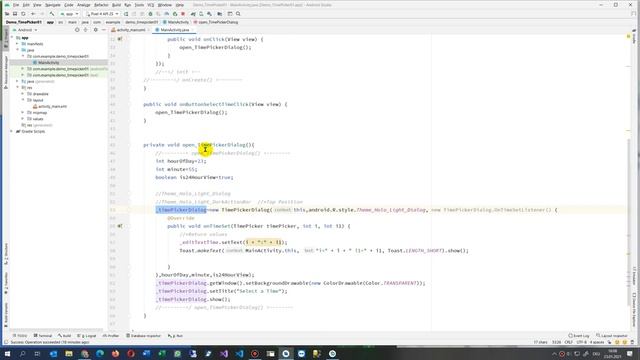Click the yellow warning indicator atop editor
Image resolution: width=640 pixels, height=360 pixels.
pyautogui.click(x=629, y=37)
